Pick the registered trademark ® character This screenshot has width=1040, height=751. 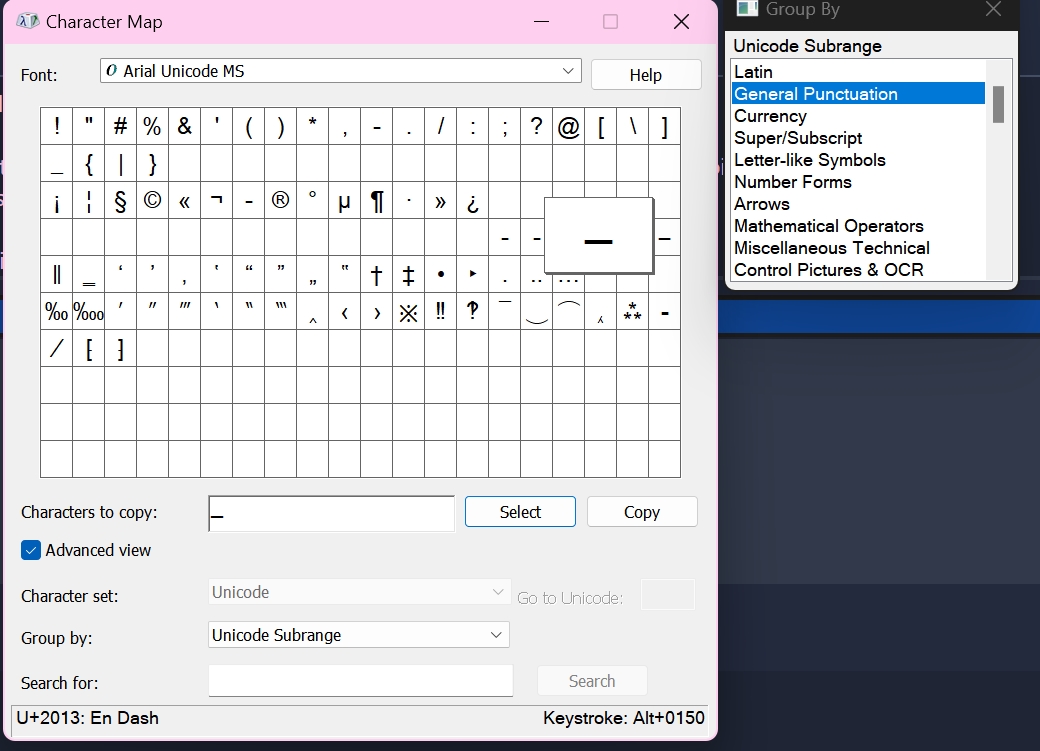(280, 201)
